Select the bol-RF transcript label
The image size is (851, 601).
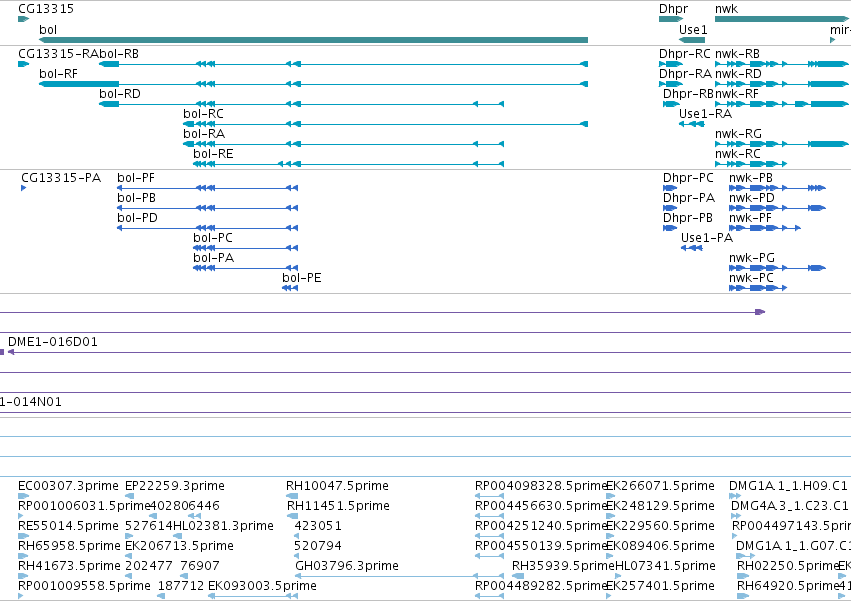58,73
